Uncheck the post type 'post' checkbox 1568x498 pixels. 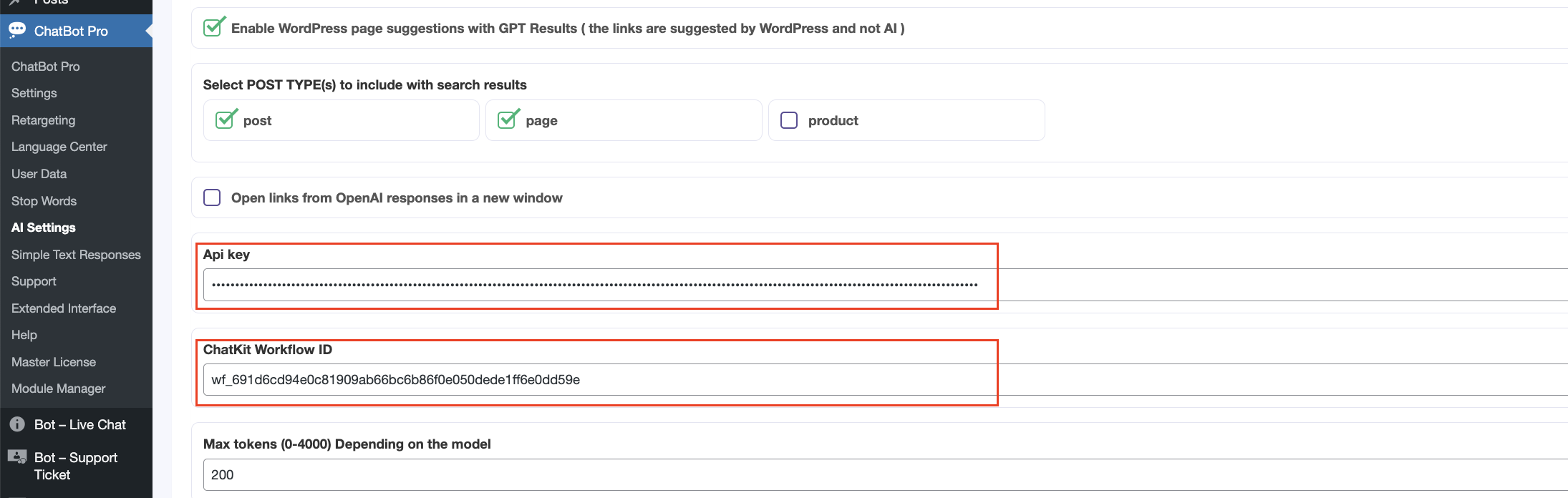coord(226,119)
